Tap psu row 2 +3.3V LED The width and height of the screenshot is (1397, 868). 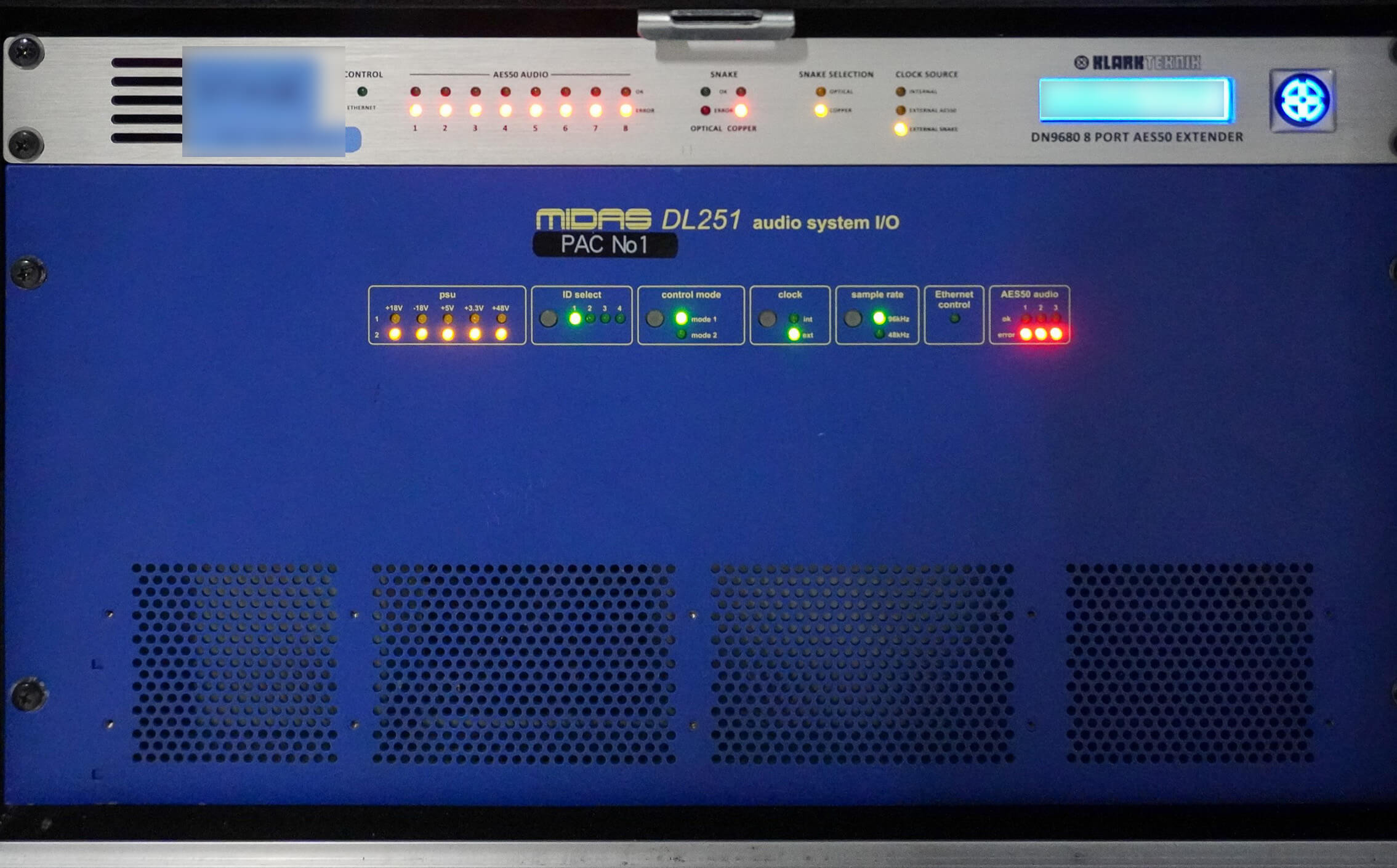pyautogui.click(x=475, y=334)
